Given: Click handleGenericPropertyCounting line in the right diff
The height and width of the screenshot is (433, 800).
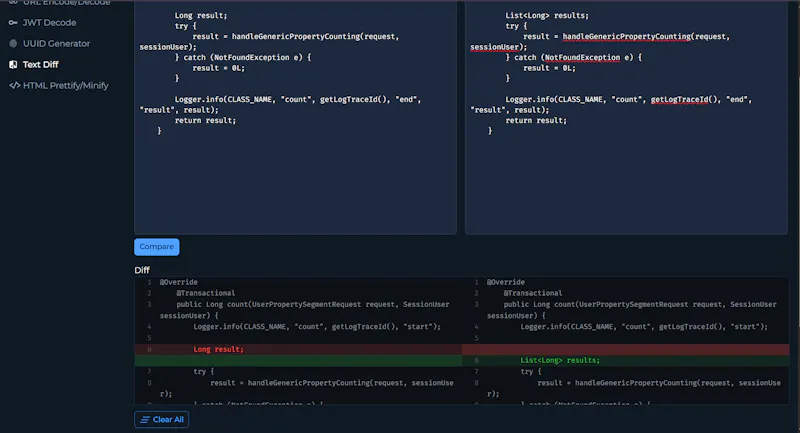Looking at the screenshot, I should (x=634, y=388).
